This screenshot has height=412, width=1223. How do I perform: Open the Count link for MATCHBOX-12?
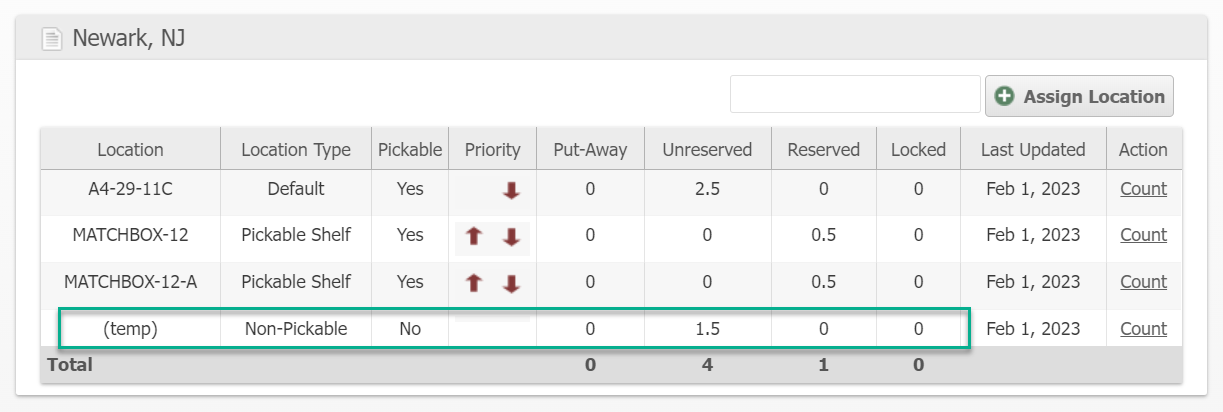(1143, 235)
